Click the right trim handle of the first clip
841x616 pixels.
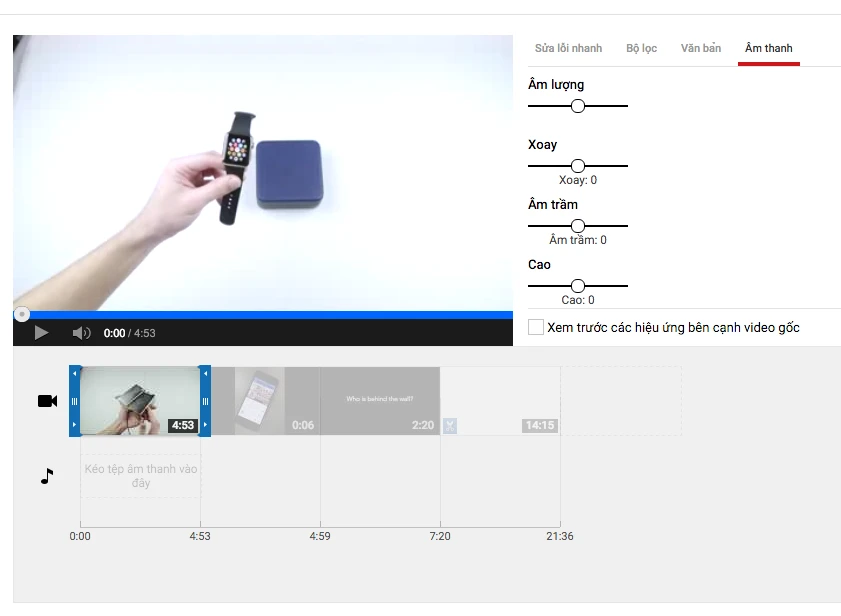[204, 400]
